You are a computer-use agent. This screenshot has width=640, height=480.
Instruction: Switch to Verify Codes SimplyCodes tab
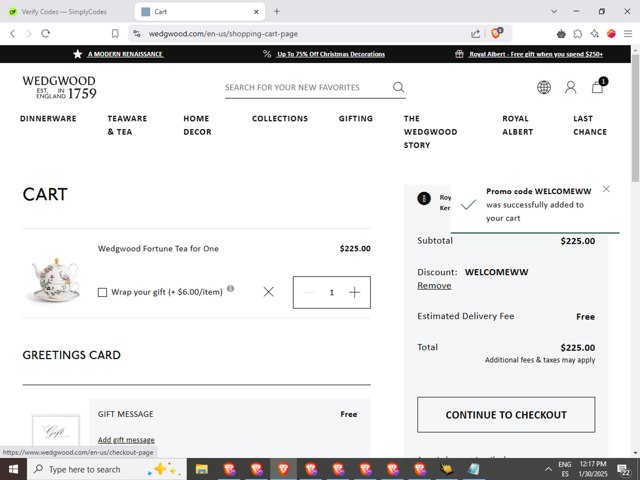click(x=64, y=12)
